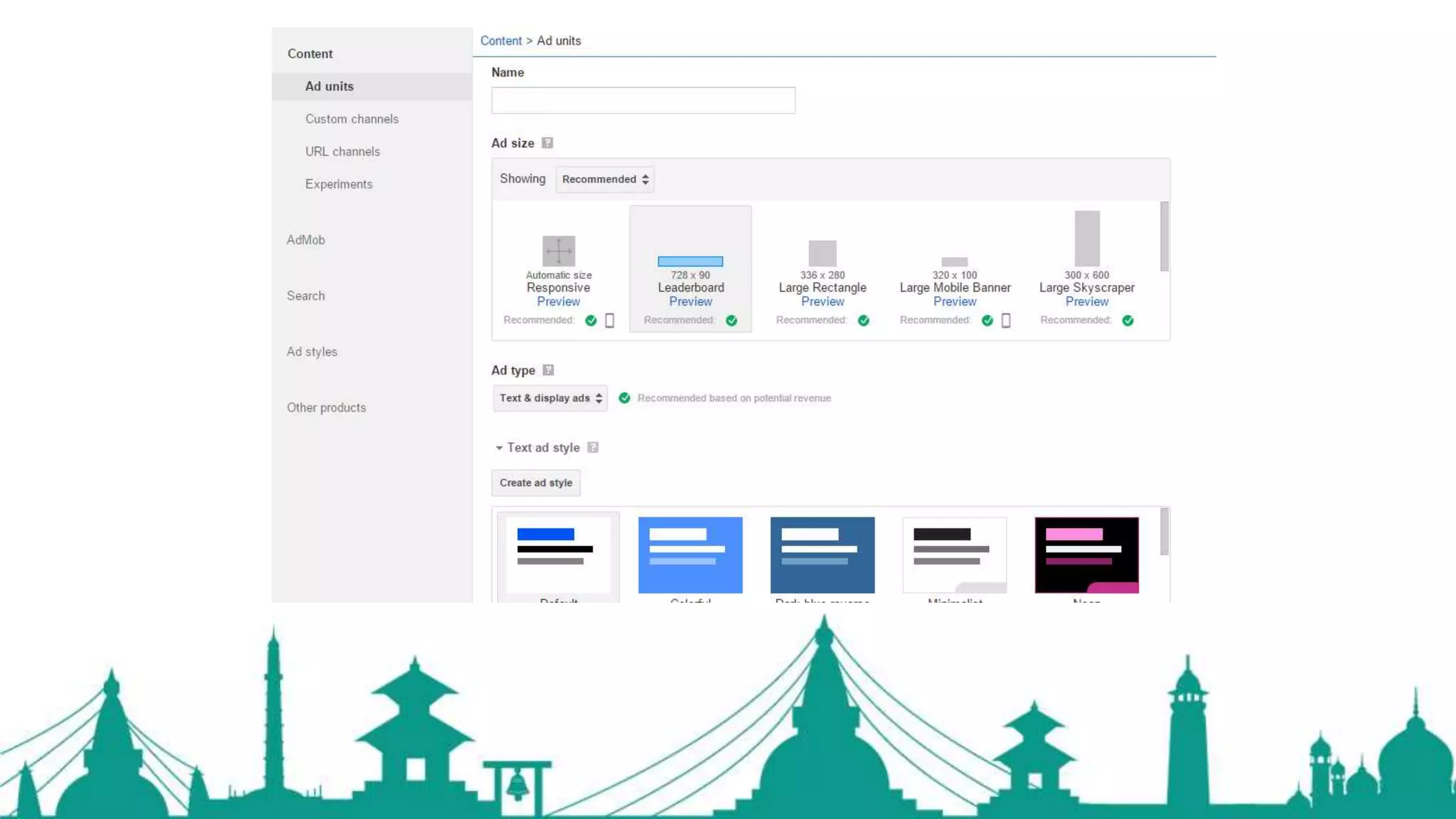1456x819 pixels.
Task: Select the 300 x 600 Large Skyscraper icon
Action: coord(1086,239)
